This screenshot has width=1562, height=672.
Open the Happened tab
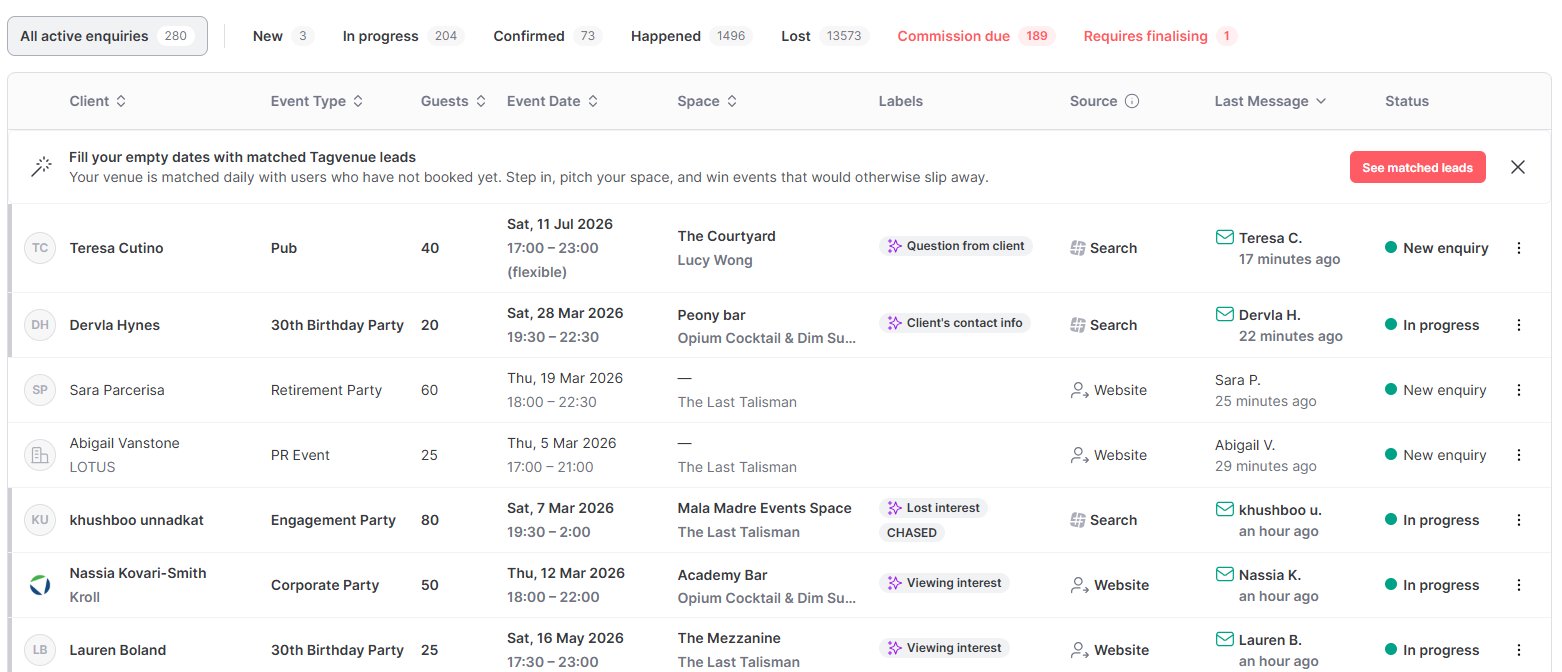click(691, 36)
